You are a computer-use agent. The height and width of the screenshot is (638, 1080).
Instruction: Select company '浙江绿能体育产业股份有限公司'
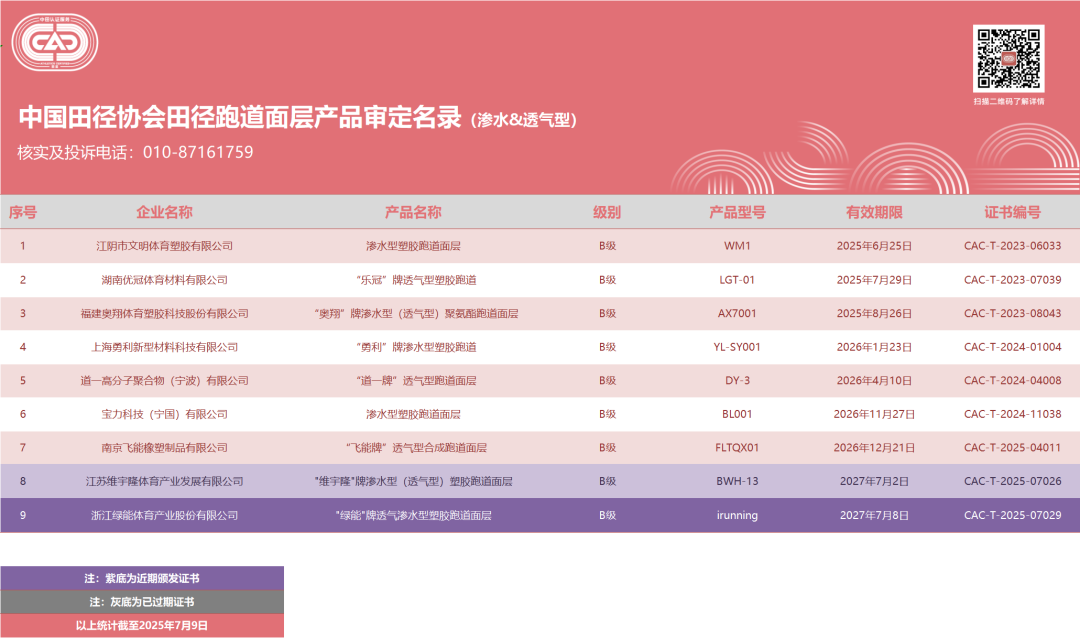pyautogui.click(x=164, y=515)
